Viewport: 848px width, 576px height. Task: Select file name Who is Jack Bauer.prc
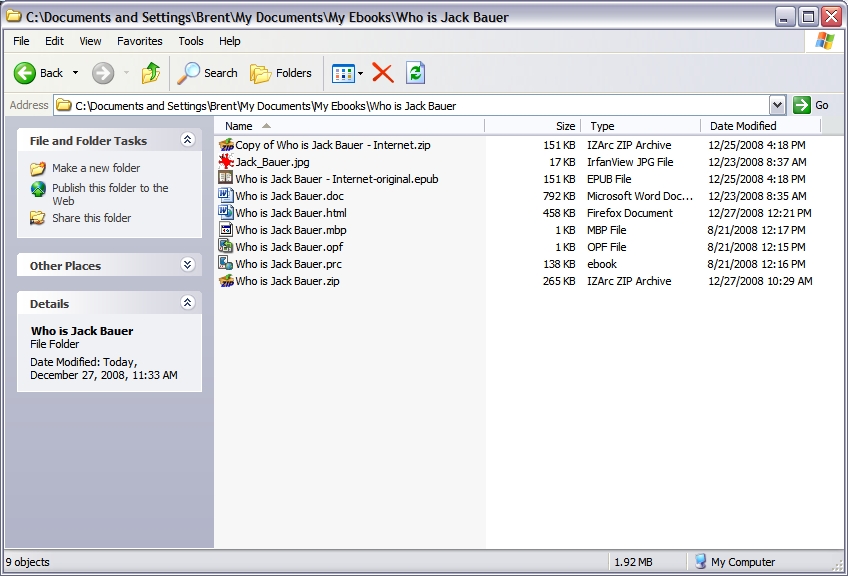pos(288,264)
